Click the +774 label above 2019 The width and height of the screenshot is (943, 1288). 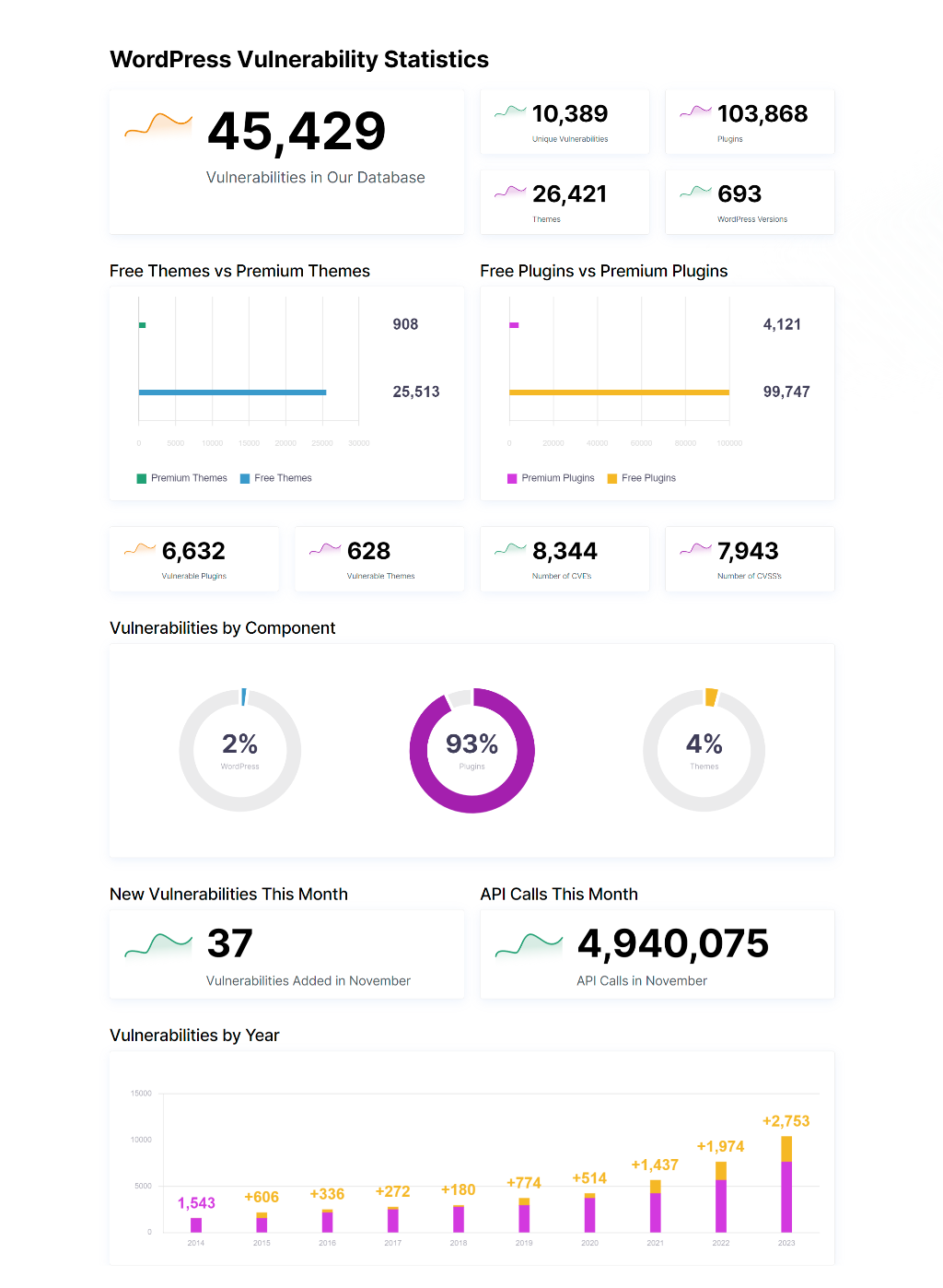(x=524, y=1182)
